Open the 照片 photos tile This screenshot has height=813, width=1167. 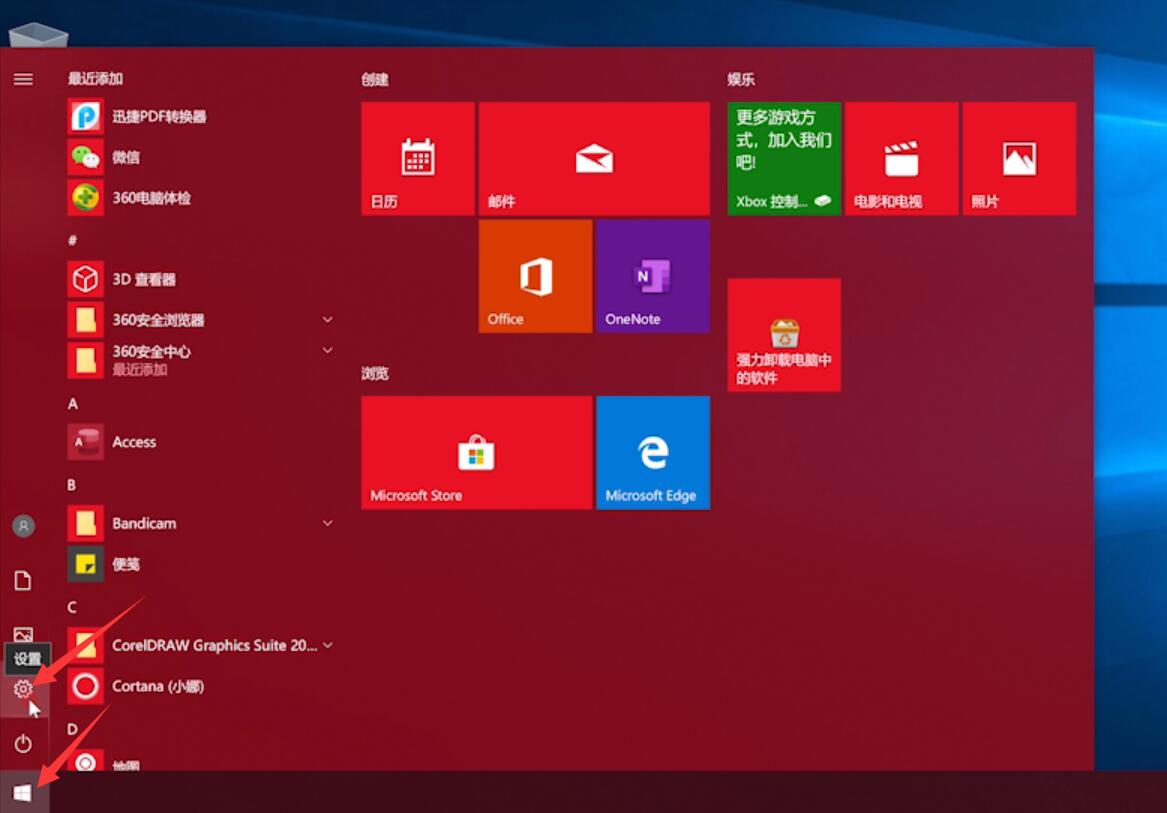(1019, 159)
